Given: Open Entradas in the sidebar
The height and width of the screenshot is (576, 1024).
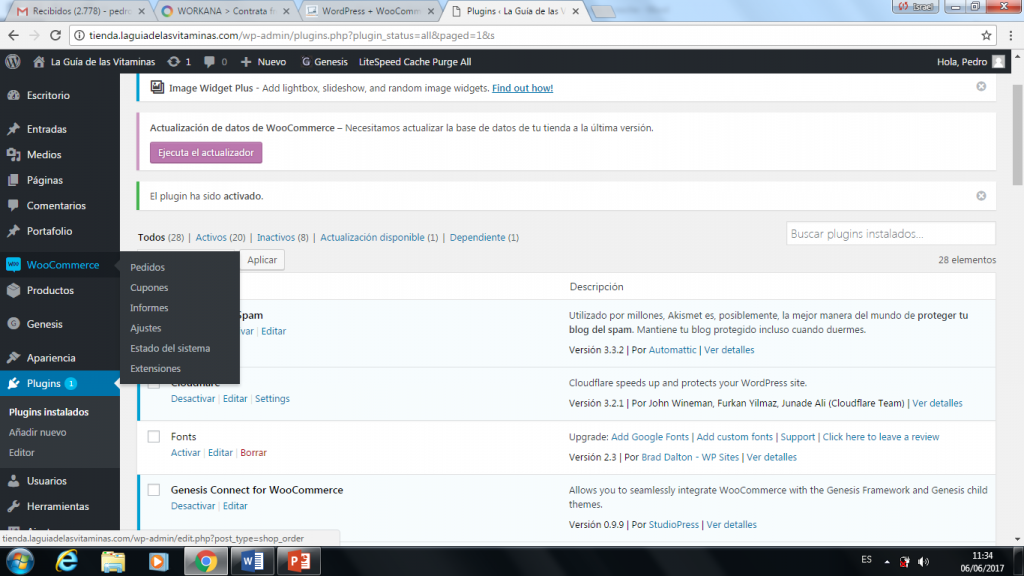Looking at the screenshot, I should 46,129.
